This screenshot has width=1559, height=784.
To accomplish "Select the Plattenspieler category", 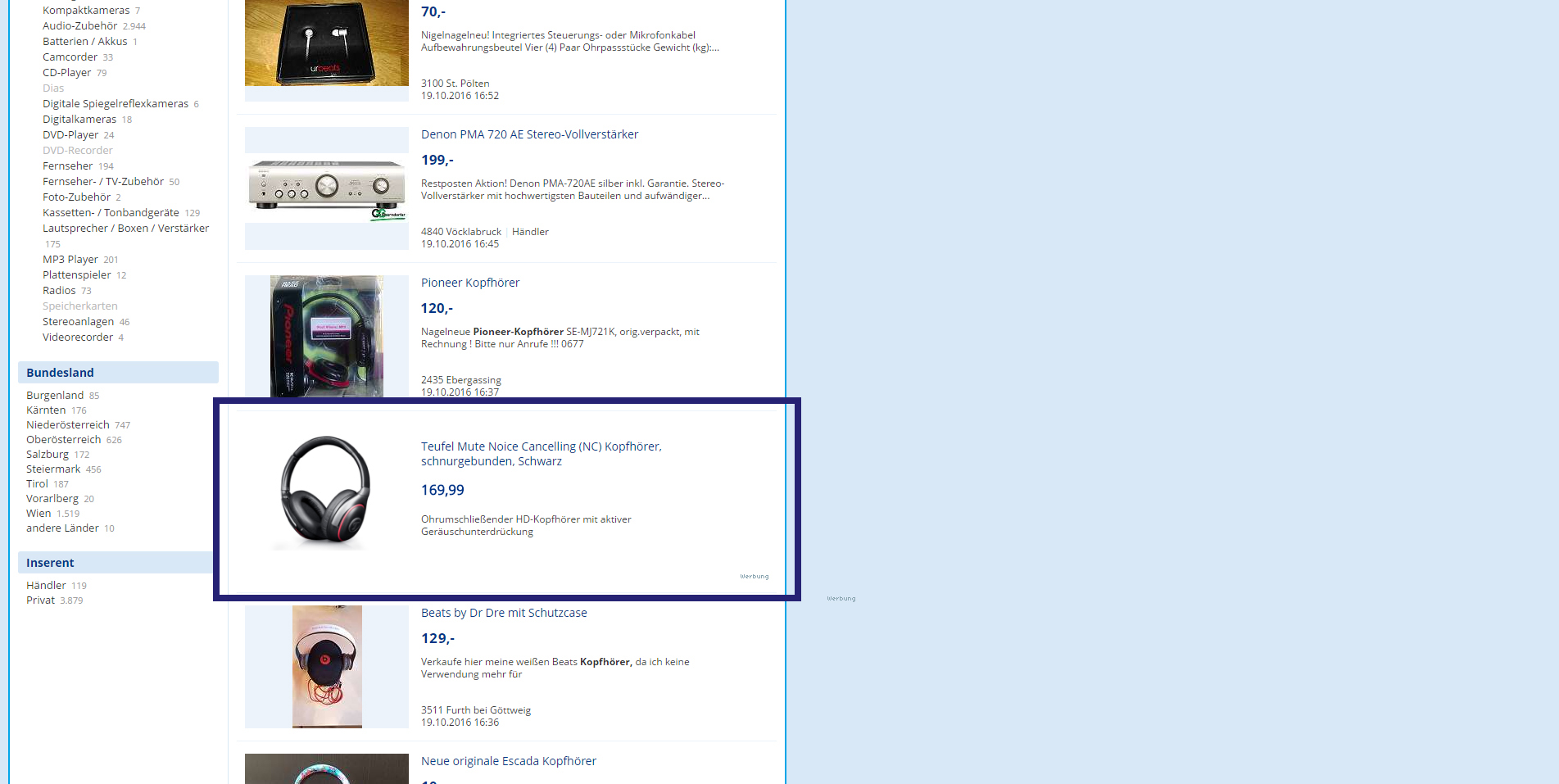I will [x=76, y=275].
